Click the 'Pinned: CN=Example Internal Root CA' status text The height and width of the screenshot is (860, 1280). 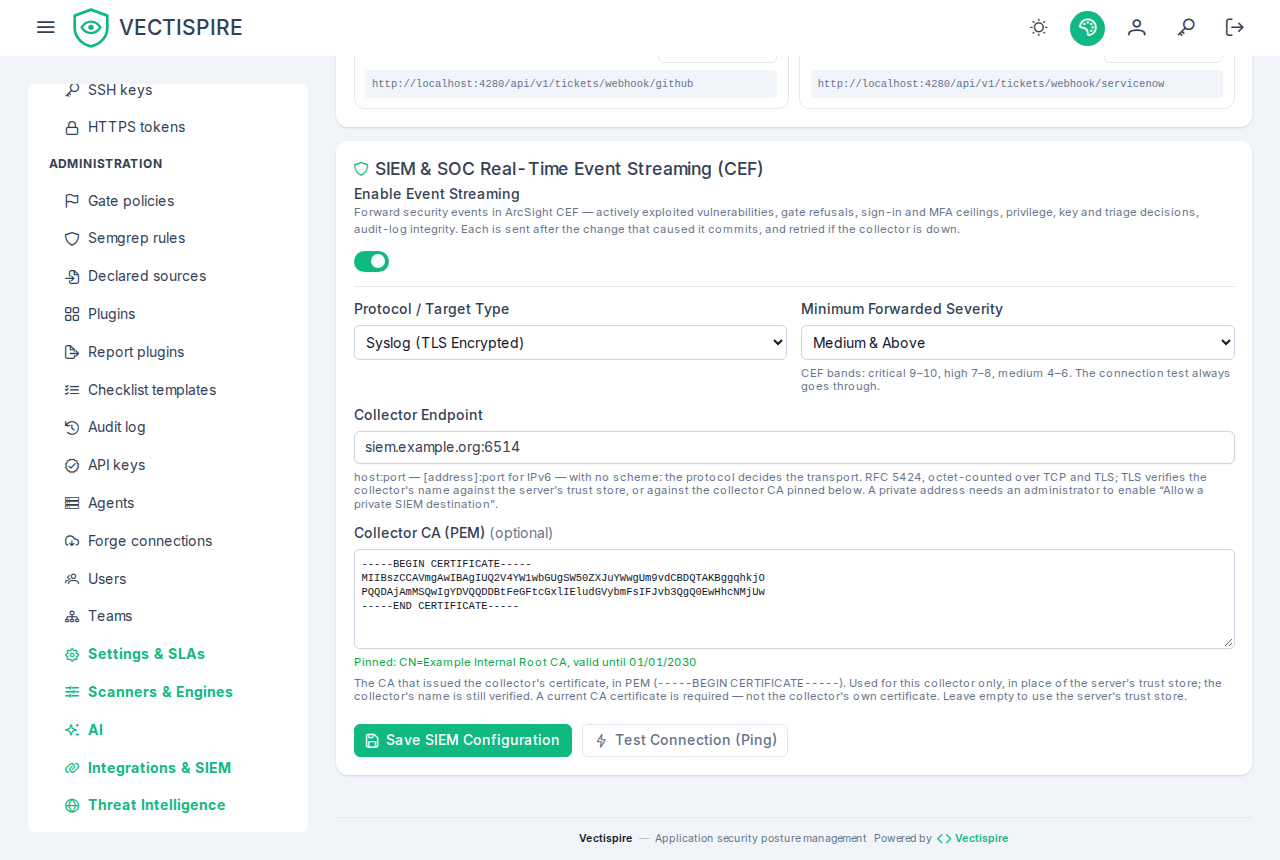click(525, 662)
